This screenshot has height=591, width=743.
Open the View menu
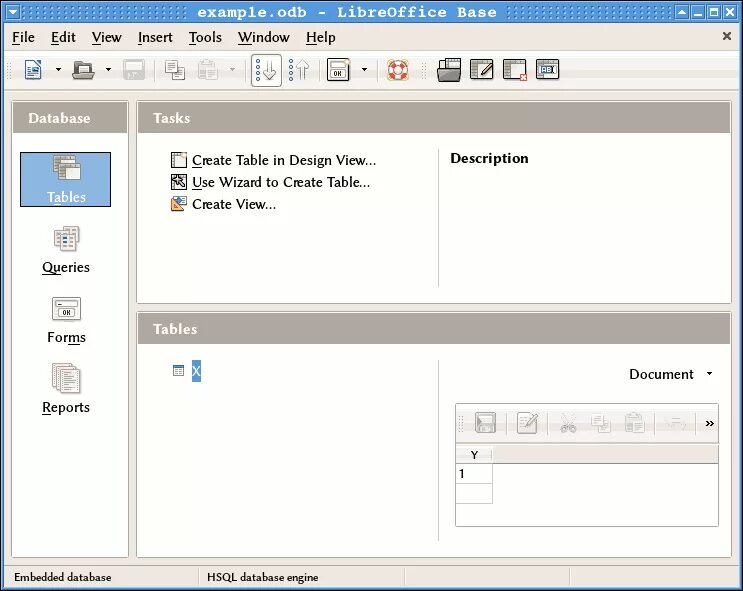point(107,37)
